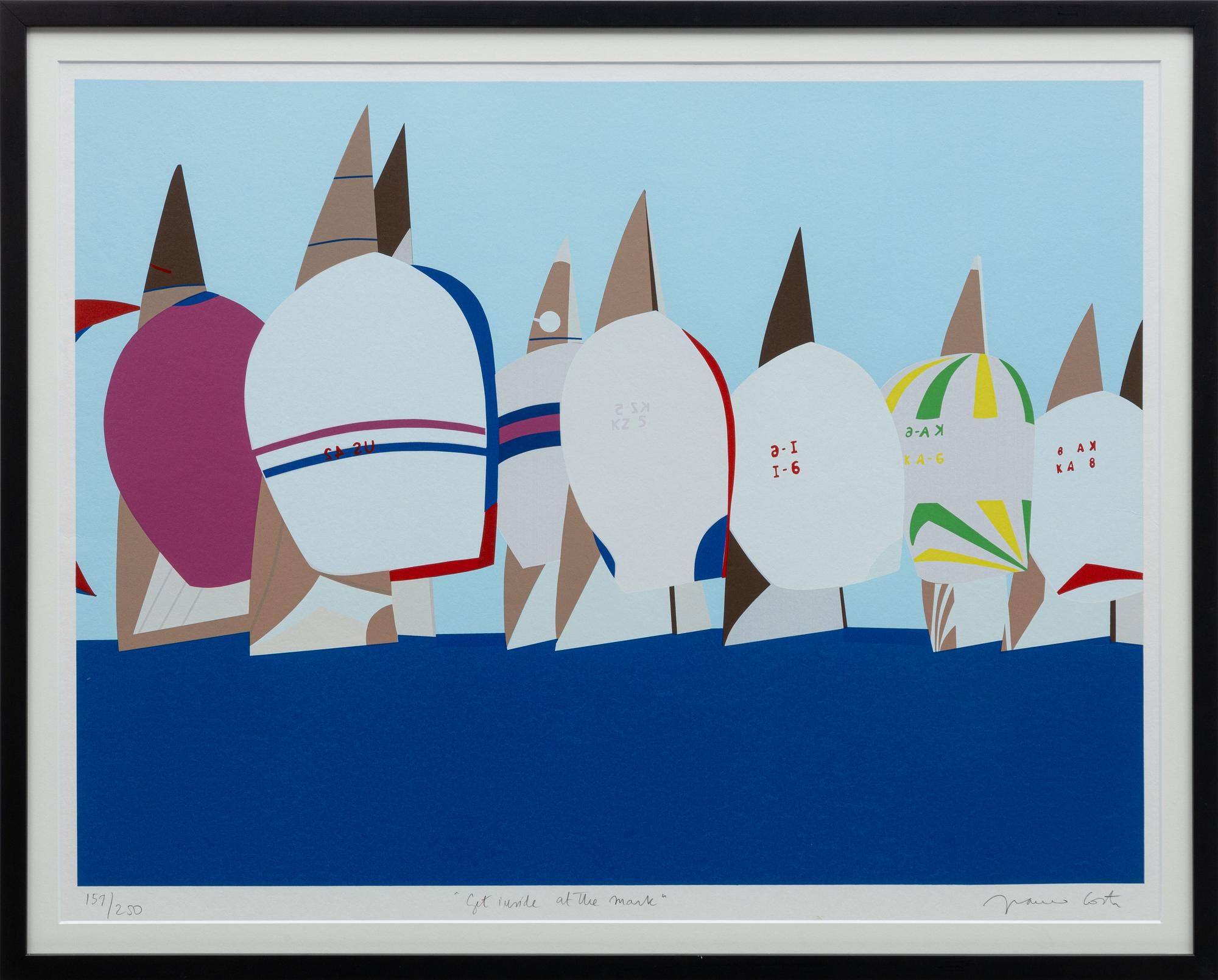Viewport: 1218px width, 980px height.
Task: Click the mirrored red "US 42" sail text
Action: point(349,452)
